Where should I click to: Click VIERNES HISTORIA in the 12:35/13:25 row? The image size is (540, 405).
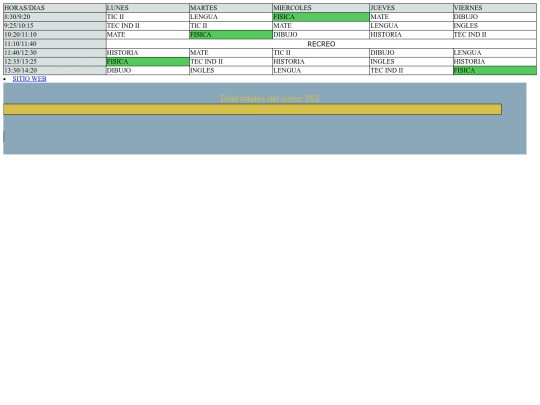(x=495, y=62)
